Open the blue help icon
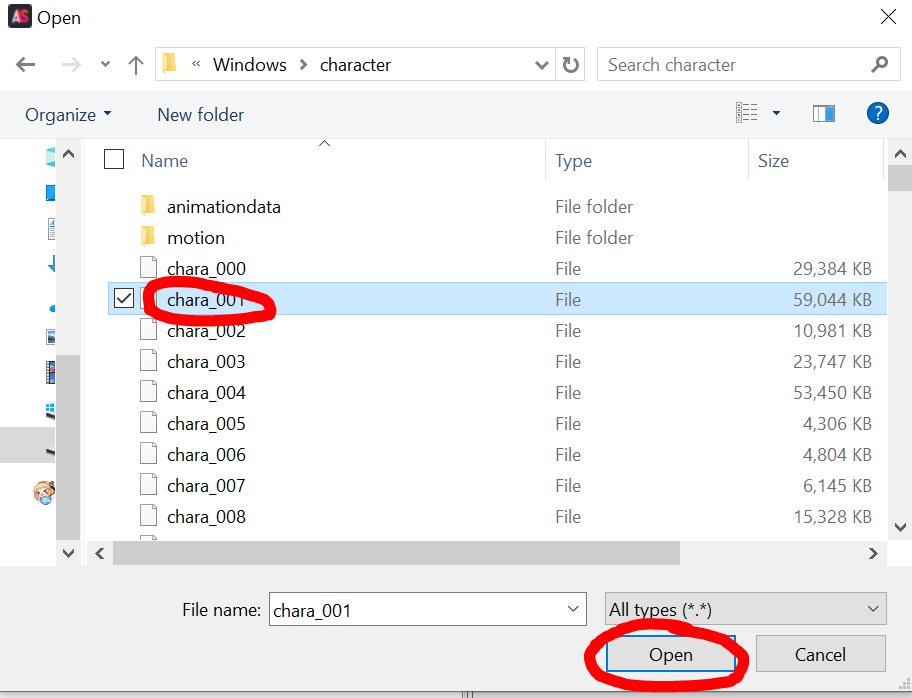The width and height of the screenshot is (912, 698). (x=877, y=113)
